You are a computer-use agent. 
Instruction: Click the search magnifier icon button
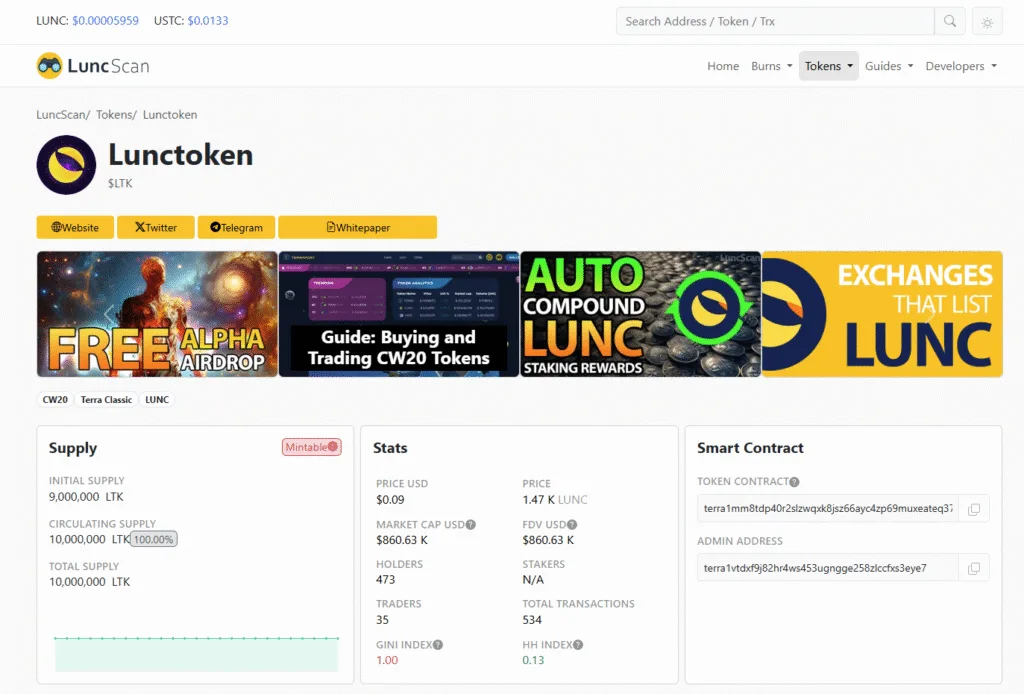pos(950,21)
